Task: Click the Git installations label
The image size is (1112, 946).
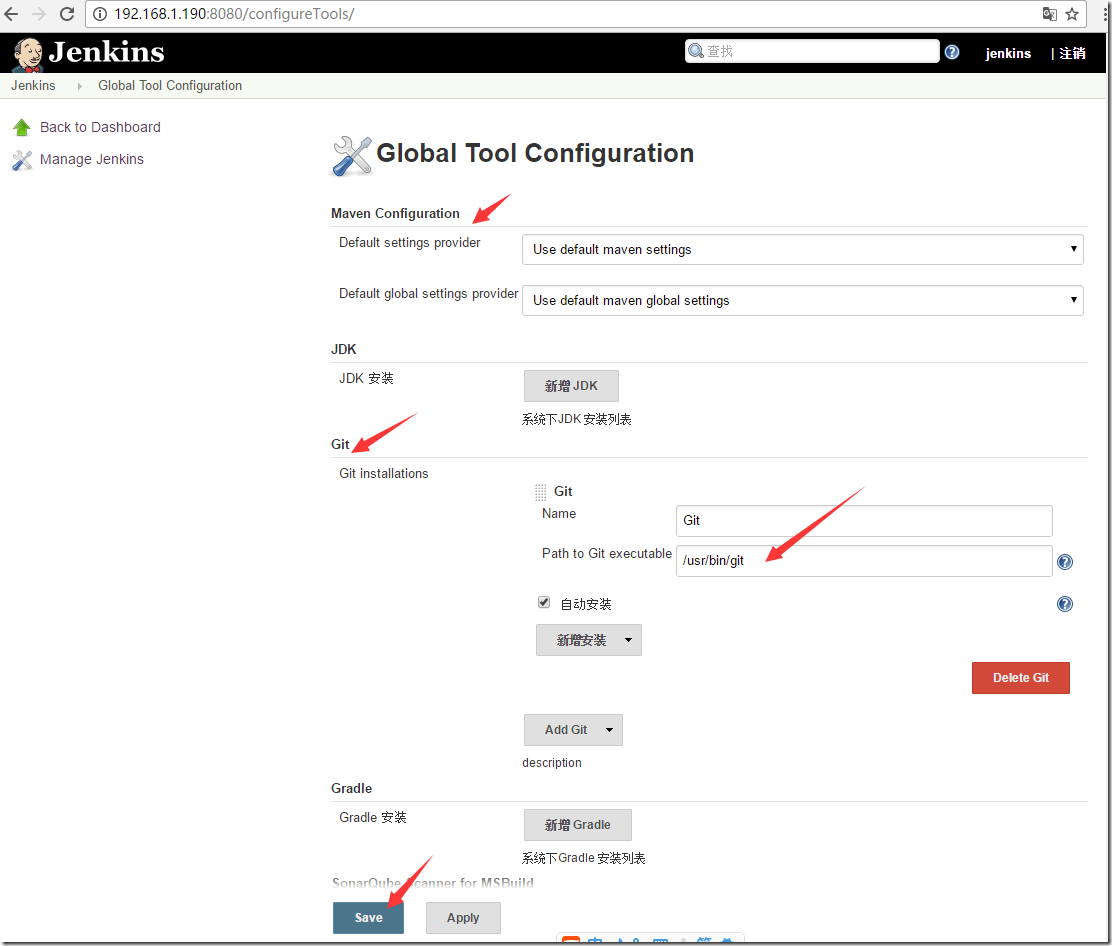Action: coord(384,474)
